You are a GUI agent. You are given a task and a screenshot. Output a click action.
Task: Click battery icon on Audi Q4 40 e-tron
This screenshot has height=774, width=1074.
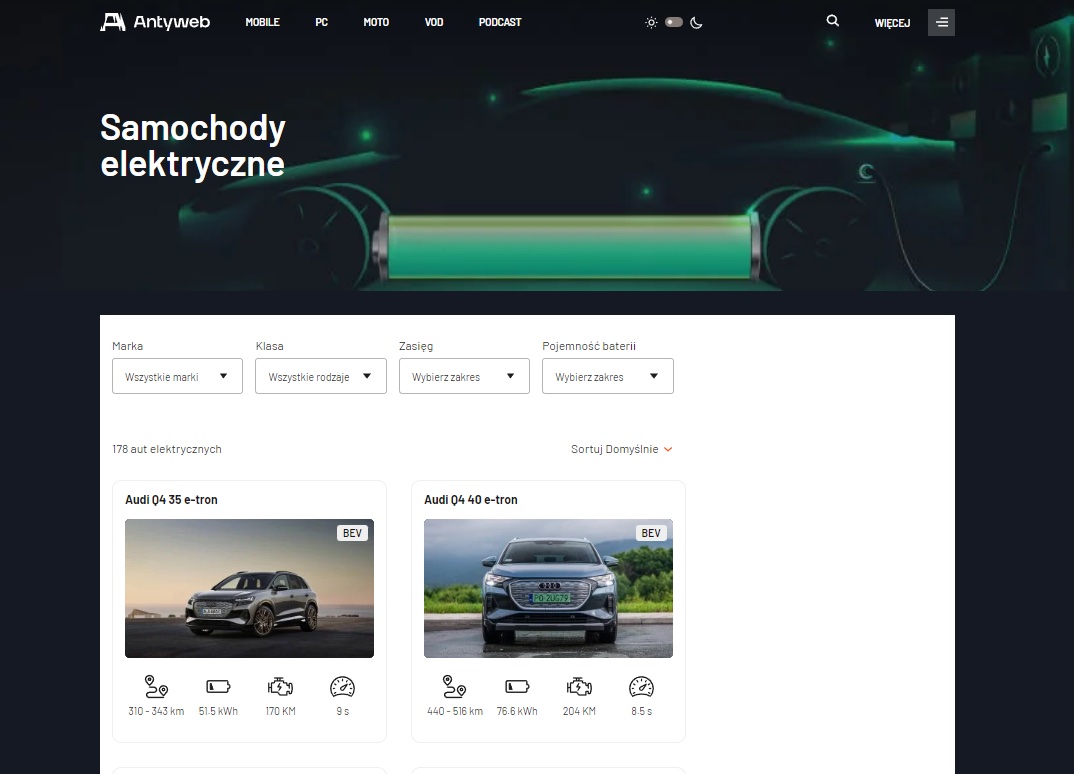(x=517, y=687)
